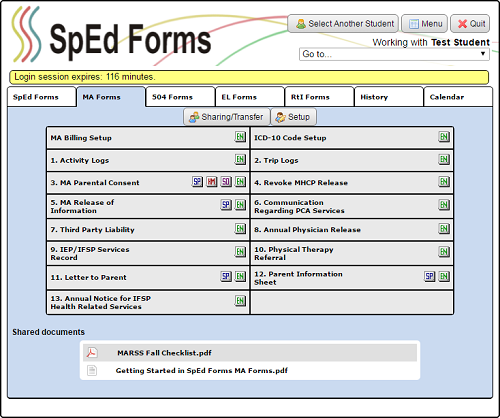The width and height of the screenshot is (500, 418).
Task: Open English version of MA Release of Information
Action: (240, 205)
